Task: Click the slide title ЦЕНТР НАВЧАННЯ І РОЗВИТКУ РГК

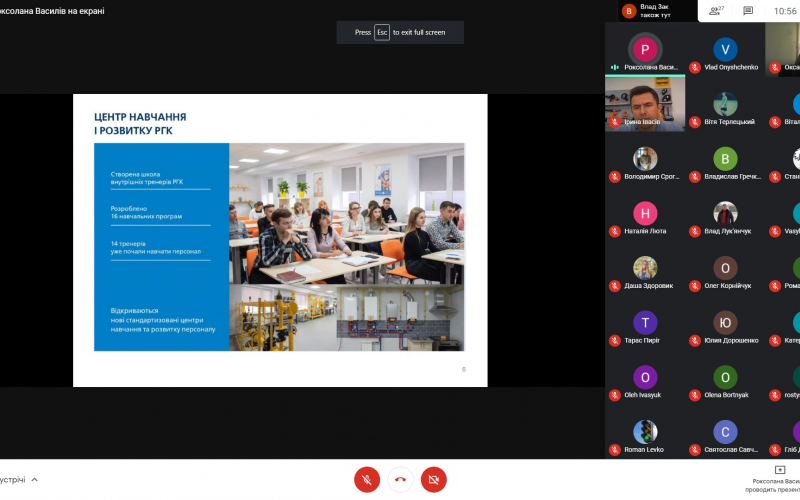Action: click(140, 123)
